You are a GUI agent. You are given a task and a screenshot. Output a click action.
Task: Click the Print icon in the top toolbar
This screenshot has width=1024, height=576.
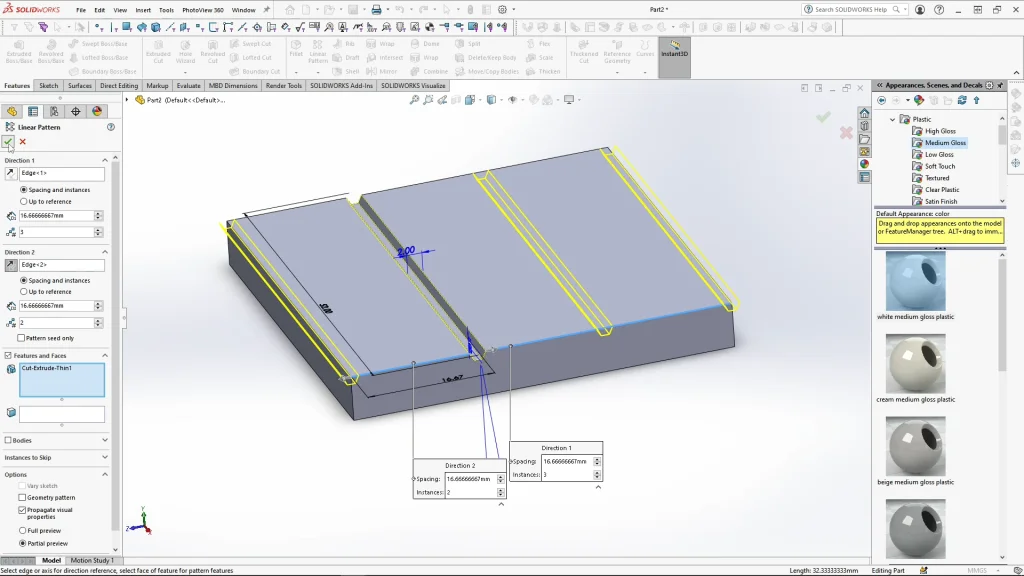376,10
